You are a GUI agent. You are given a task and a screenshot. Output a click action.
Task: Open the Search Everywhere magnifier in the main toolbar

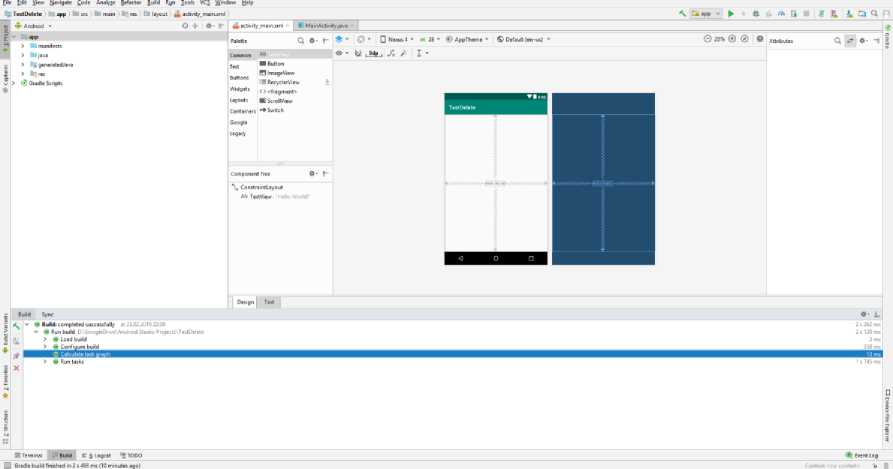pyautogui.click(x=874, y=14)
